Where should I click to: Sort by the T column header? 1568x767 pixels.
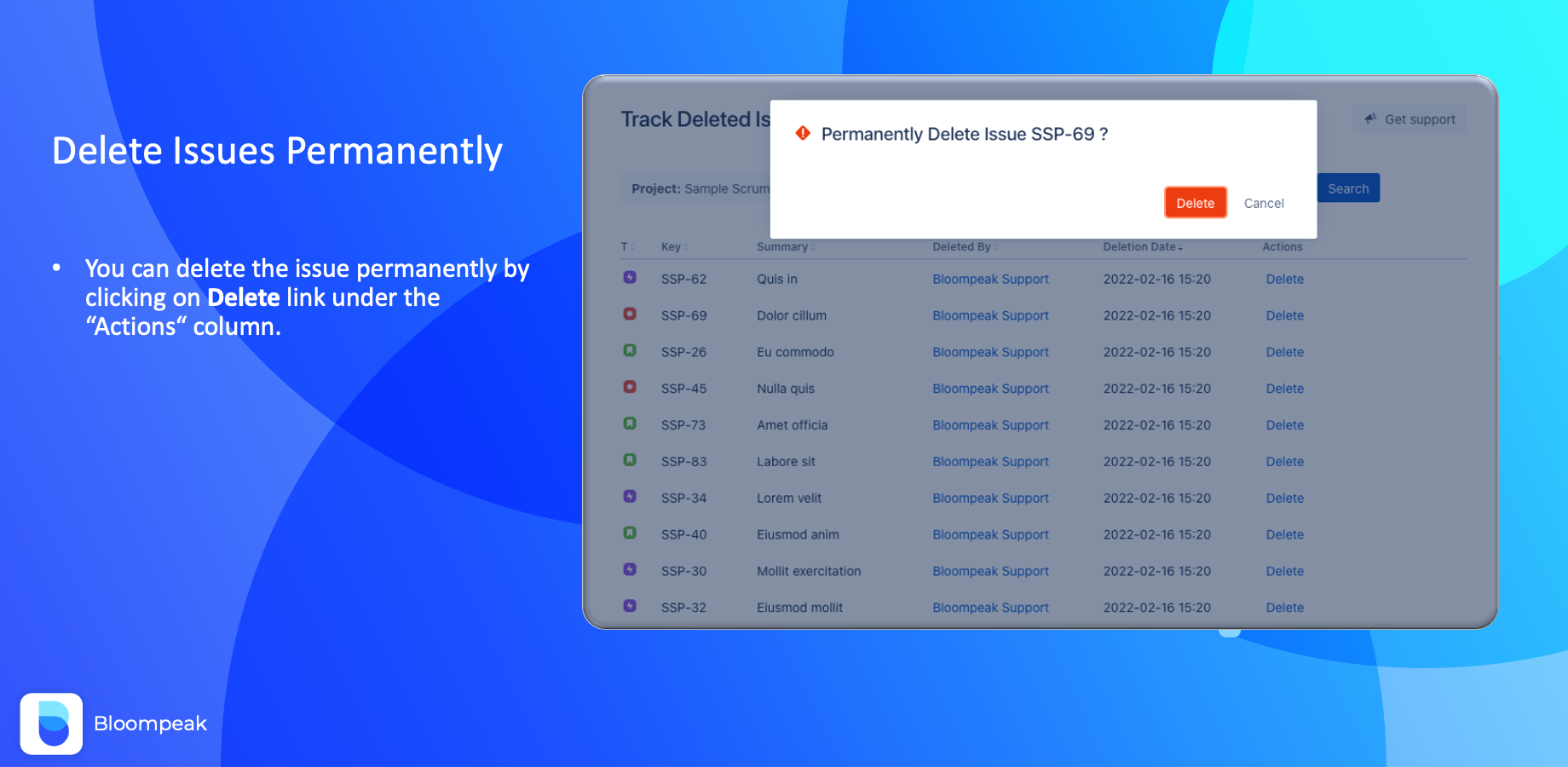click(x=627, y=246)
